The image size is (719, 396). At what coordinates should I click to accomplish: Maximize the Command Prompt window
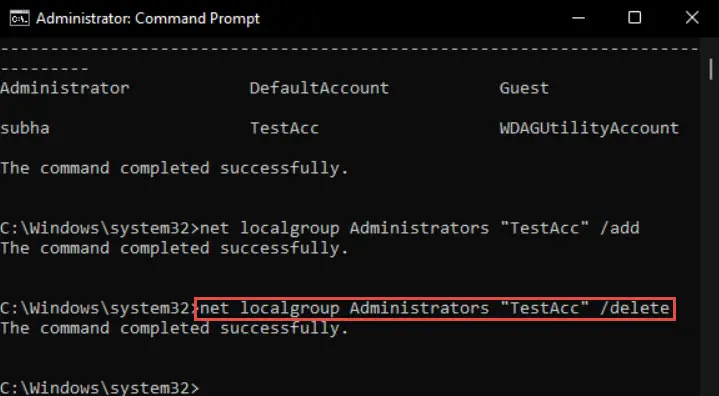point(635,18)
